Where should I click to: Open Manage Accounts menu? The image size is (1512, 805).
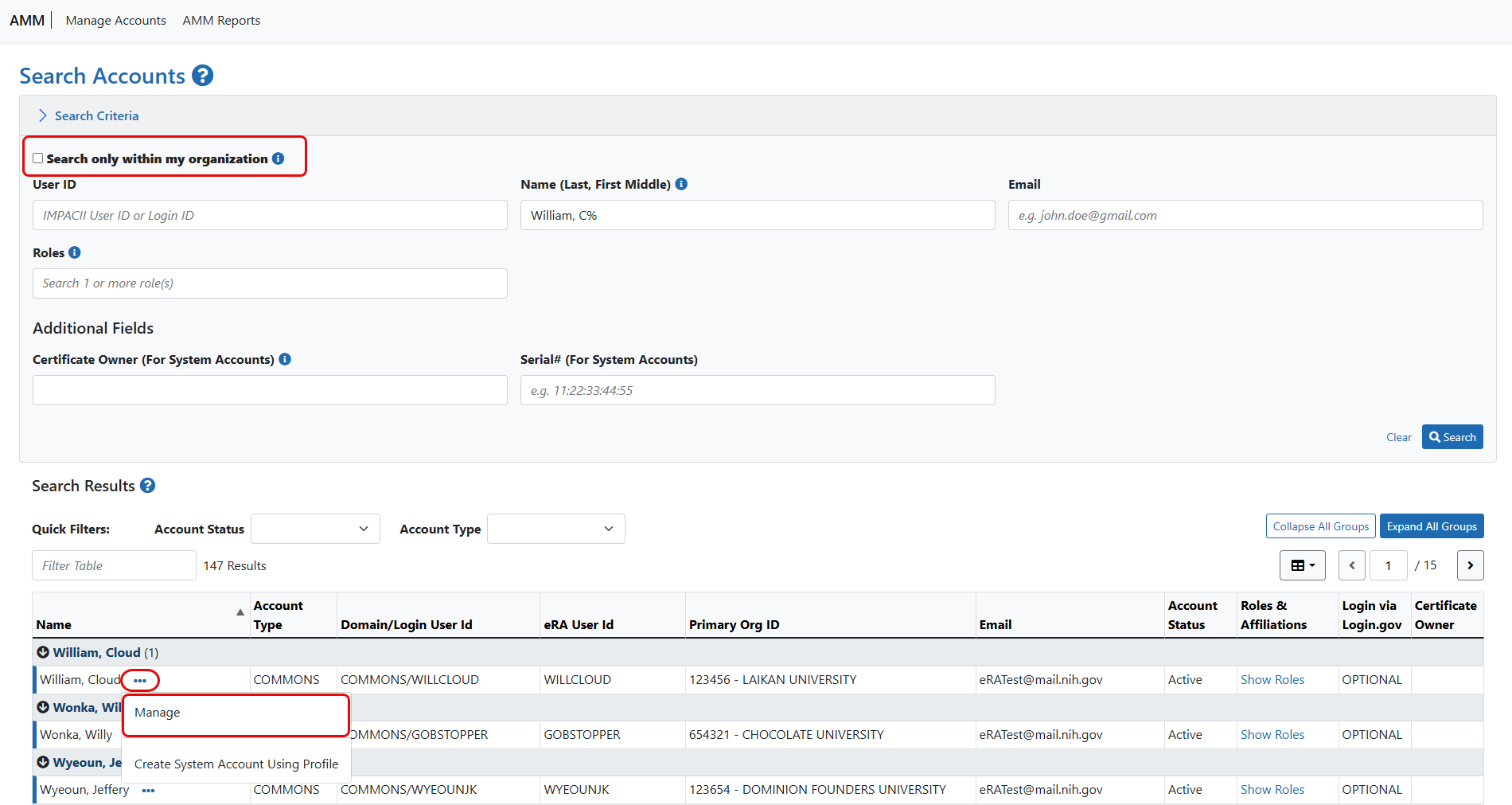(116, 21)
